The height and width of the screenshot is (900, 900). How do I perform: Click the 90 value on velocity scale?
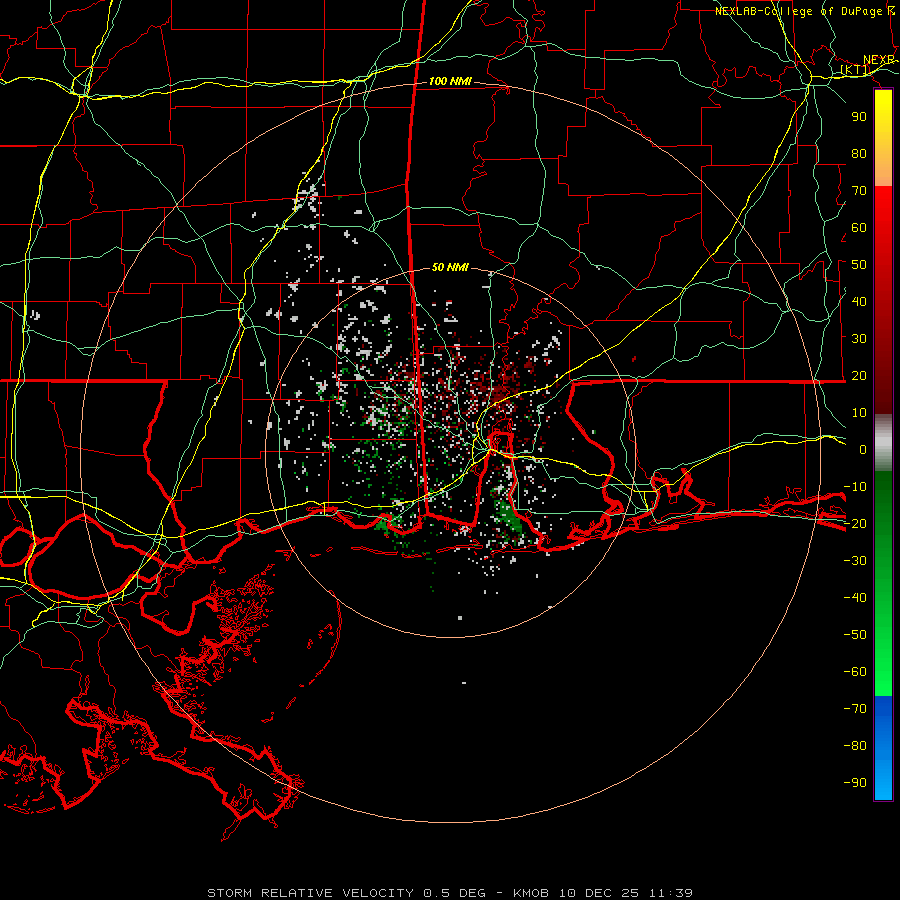[x=859, y=117]
